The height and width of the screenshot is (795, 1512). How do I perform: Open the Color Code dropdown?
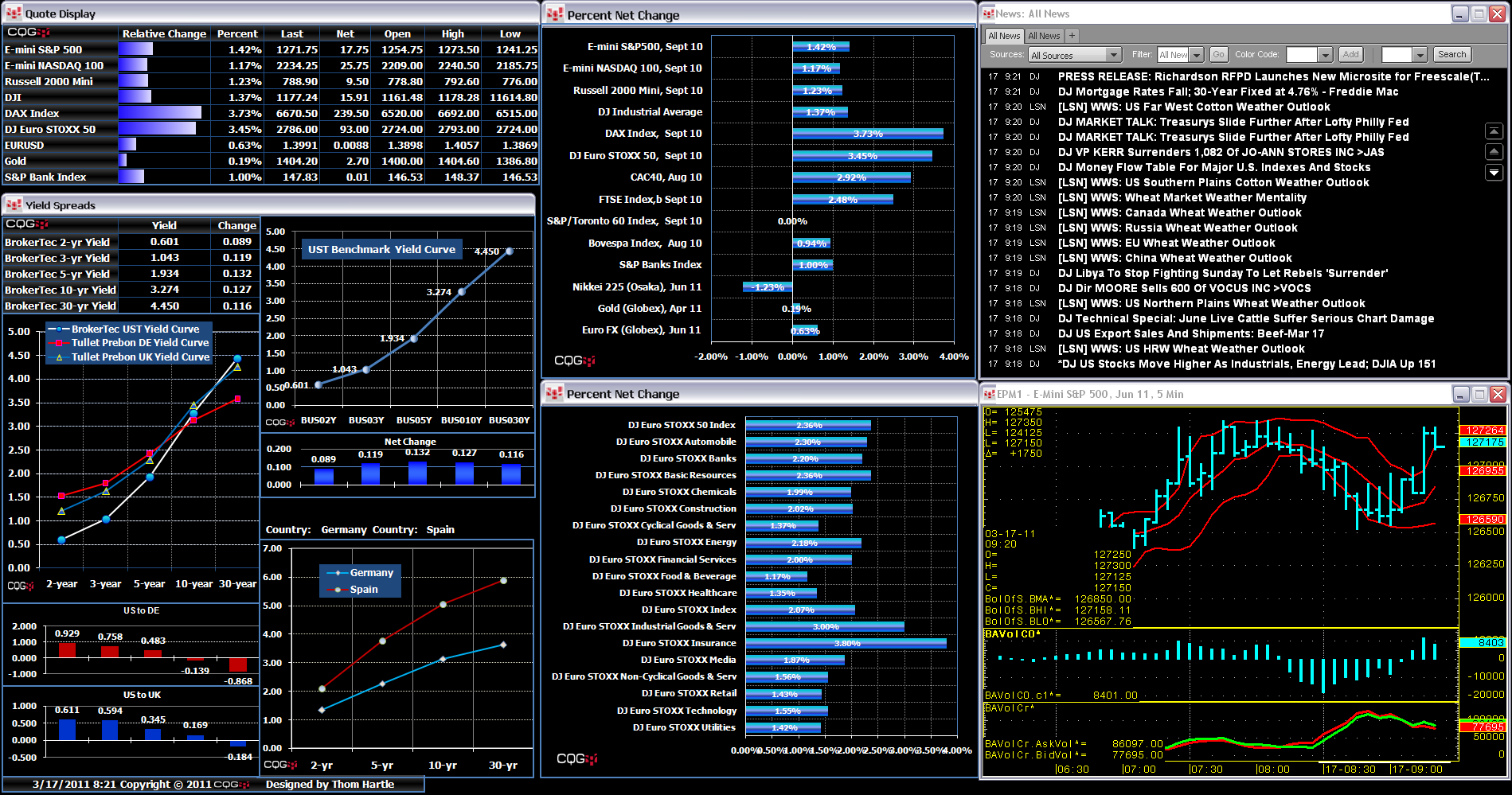pyautogui.click(x=1325, y=55)
